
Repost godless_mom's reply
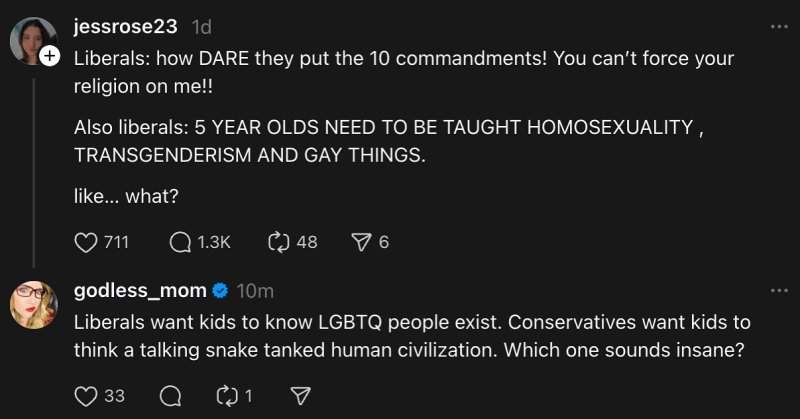(x=225, y=396)
